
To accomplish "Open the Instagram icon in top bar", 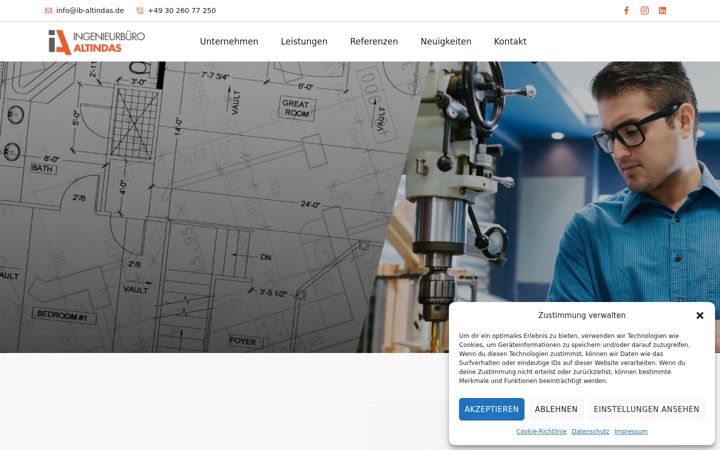I will pyautogui.click(x=645, y=11).
